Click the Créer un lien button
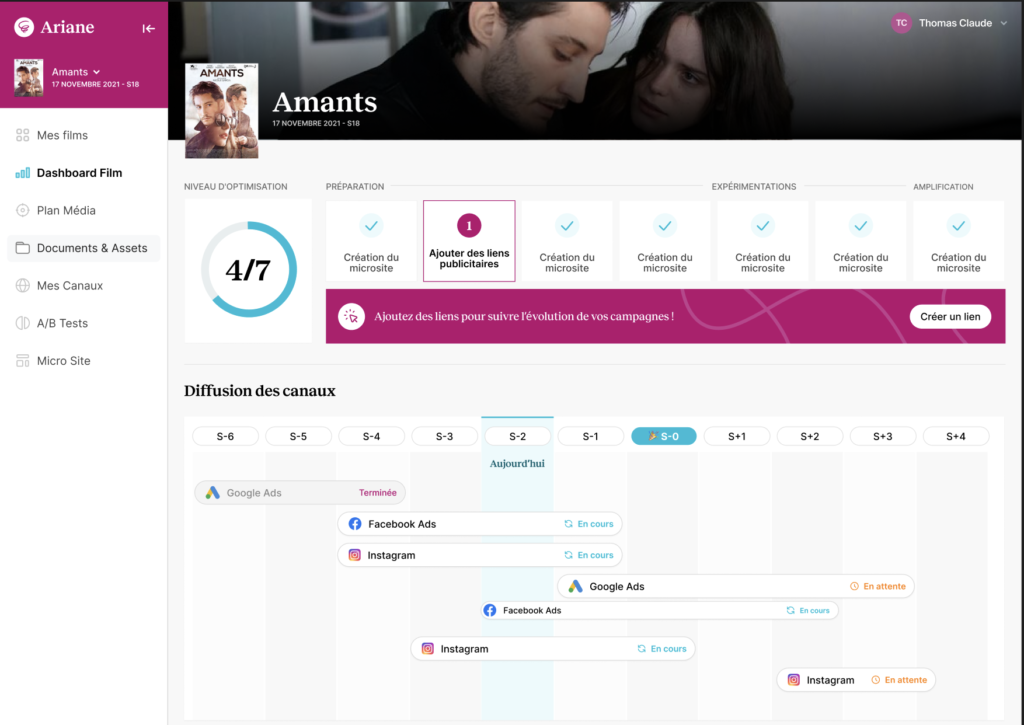This screenshot has height=725, width=1024. [950, 317]
